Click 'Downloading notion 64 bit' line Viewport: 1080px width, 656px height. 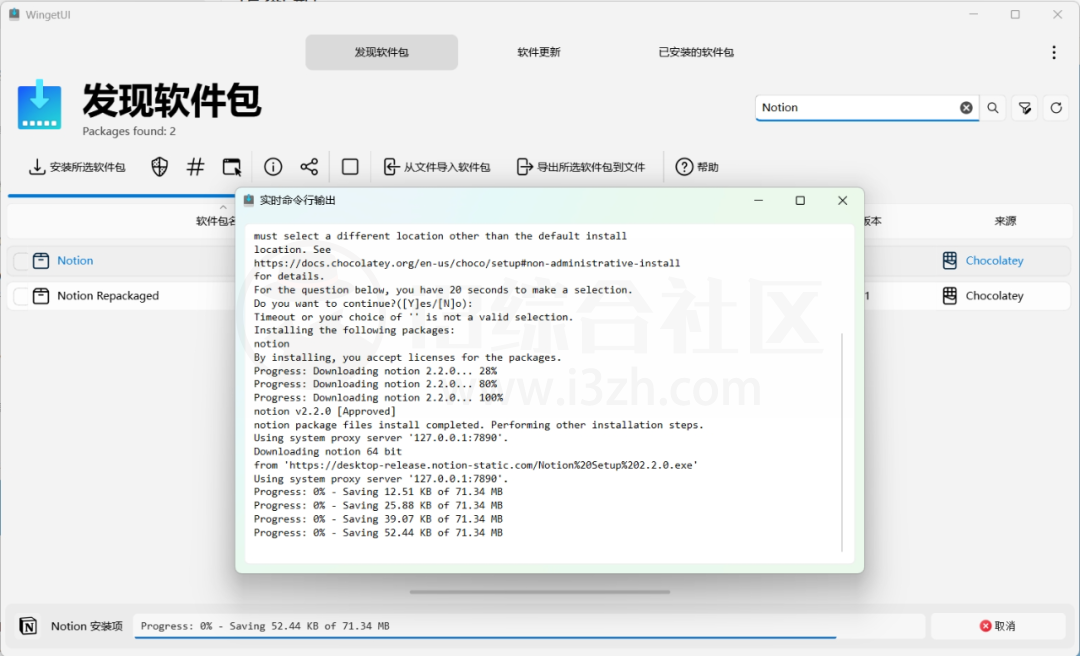click(x=327, y=451)
